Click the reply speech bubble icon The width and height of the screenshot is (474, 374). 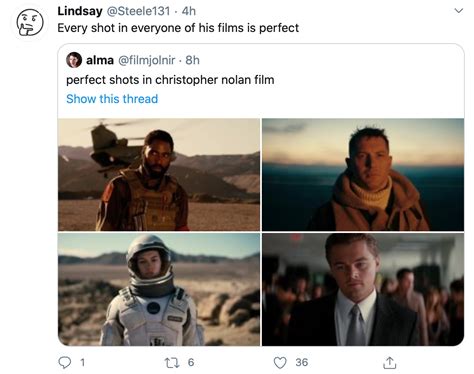click(x=65, y=362)
